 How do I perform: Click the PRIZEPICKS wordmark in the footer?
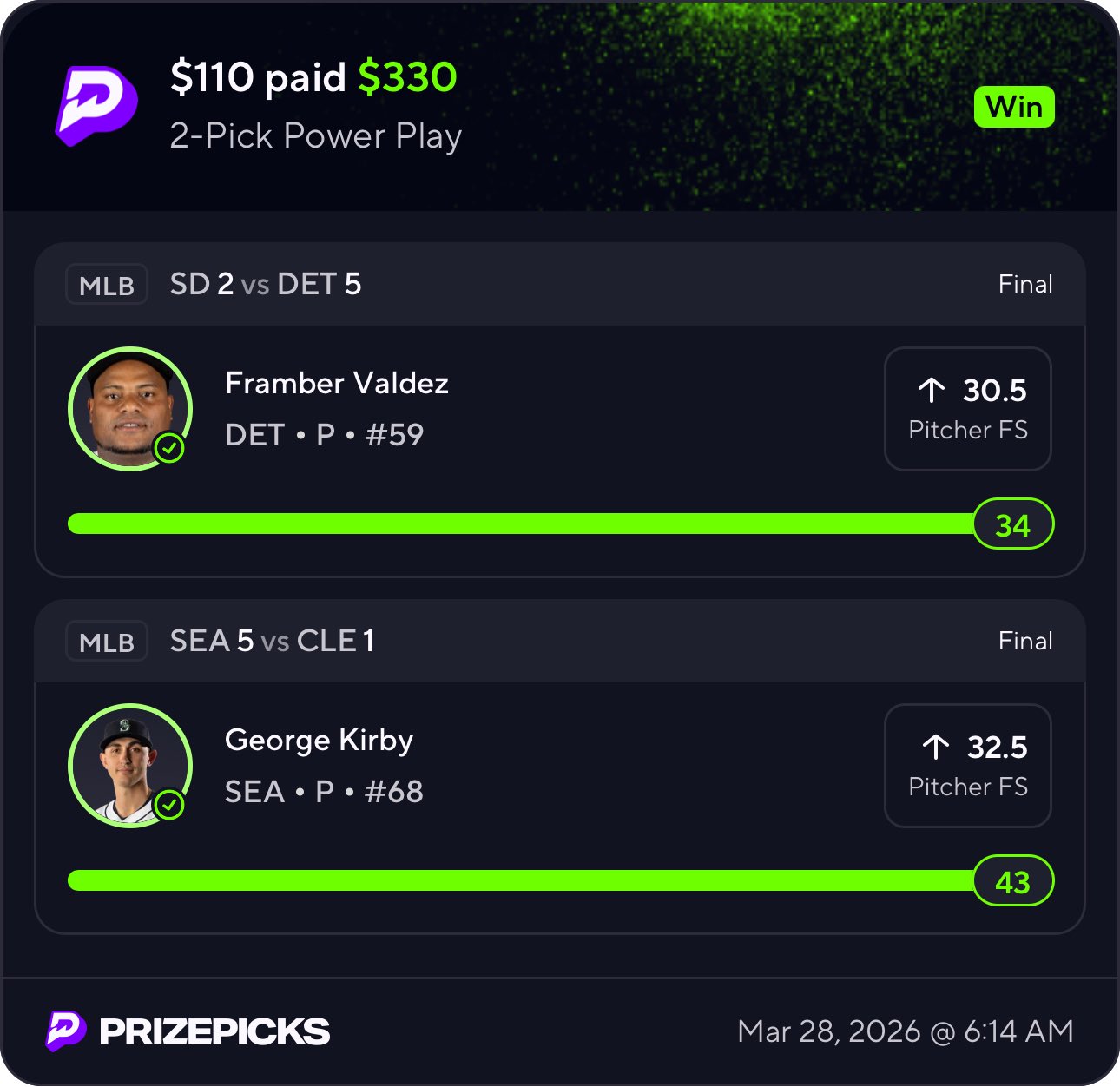tap(214, 1031)
